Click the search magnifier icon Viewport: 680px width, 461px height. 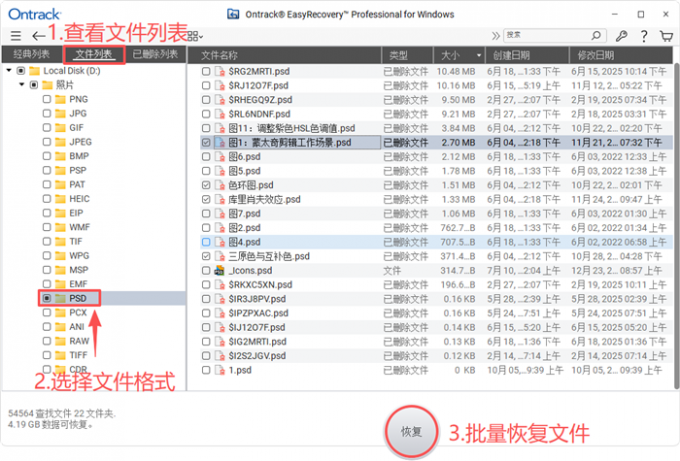pyautogui.click(x=596, y=35)
